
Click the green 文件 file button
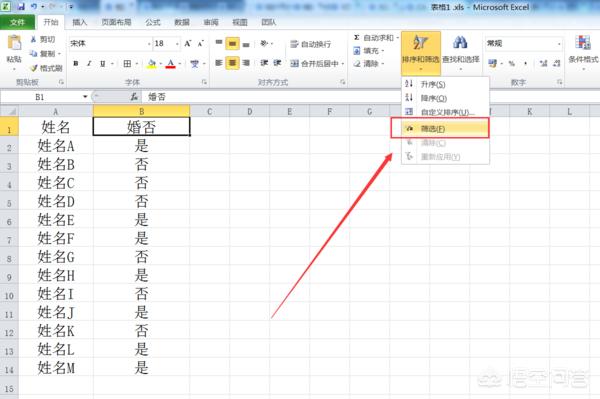click(x=17, y=22)
